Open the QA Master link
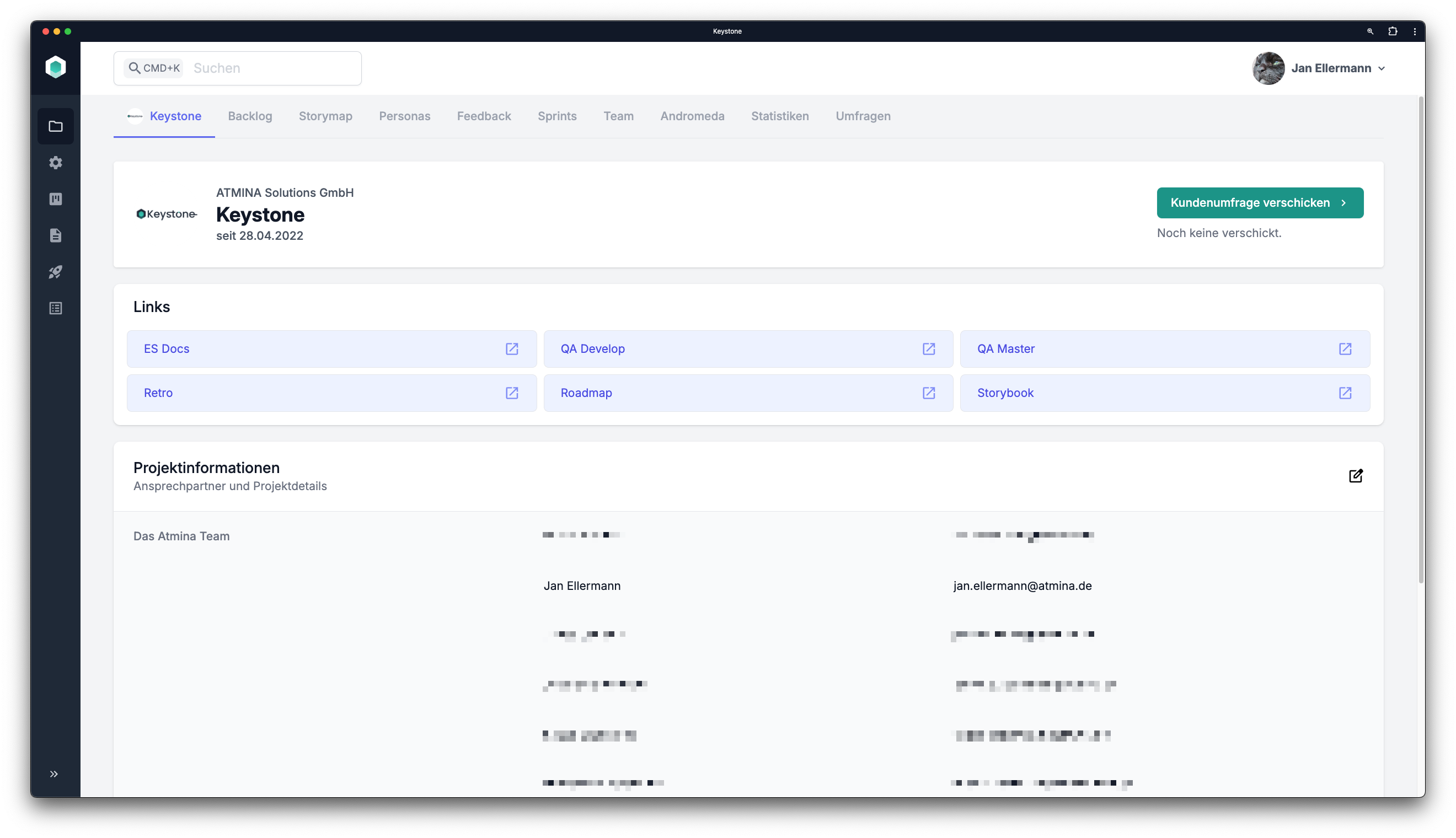Screen dimensions: 1456x838 (1165, 349)
